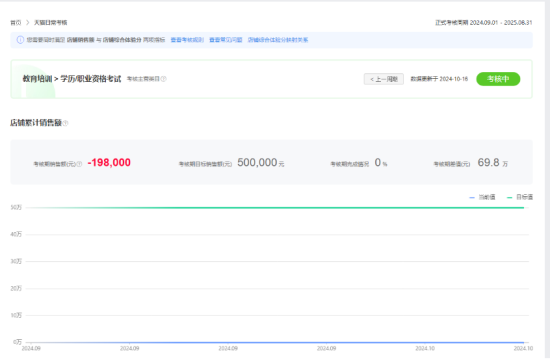Screen dimensions: 550x364
Task: Click the 0 % completion value
Action: (x=381, y=162)
